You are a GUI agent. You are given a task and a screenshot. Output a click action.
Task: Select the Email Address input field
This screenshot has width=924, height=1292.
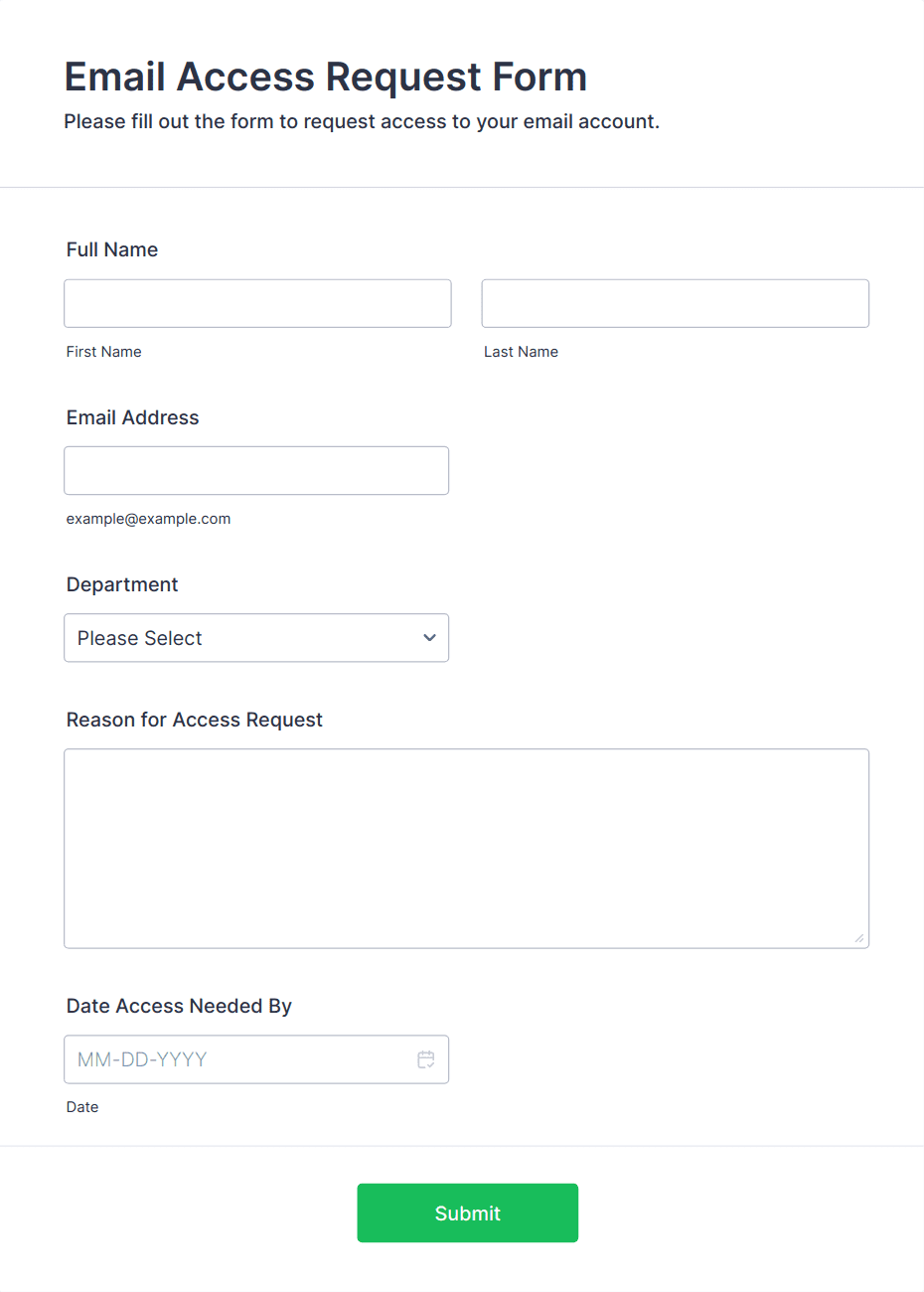pos(256,470)
